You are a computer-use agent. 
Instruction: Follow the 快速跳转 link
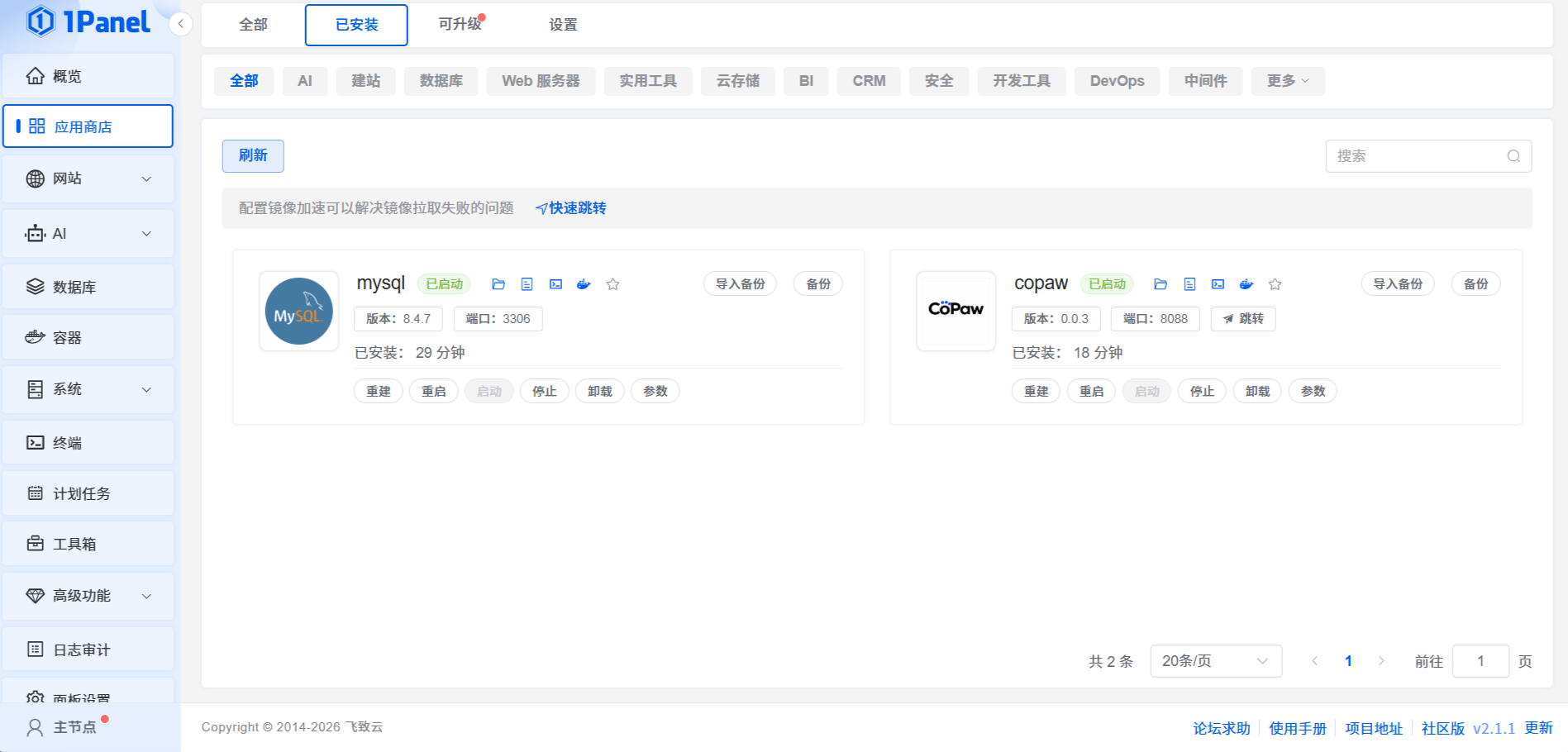(x=571, y=208)
